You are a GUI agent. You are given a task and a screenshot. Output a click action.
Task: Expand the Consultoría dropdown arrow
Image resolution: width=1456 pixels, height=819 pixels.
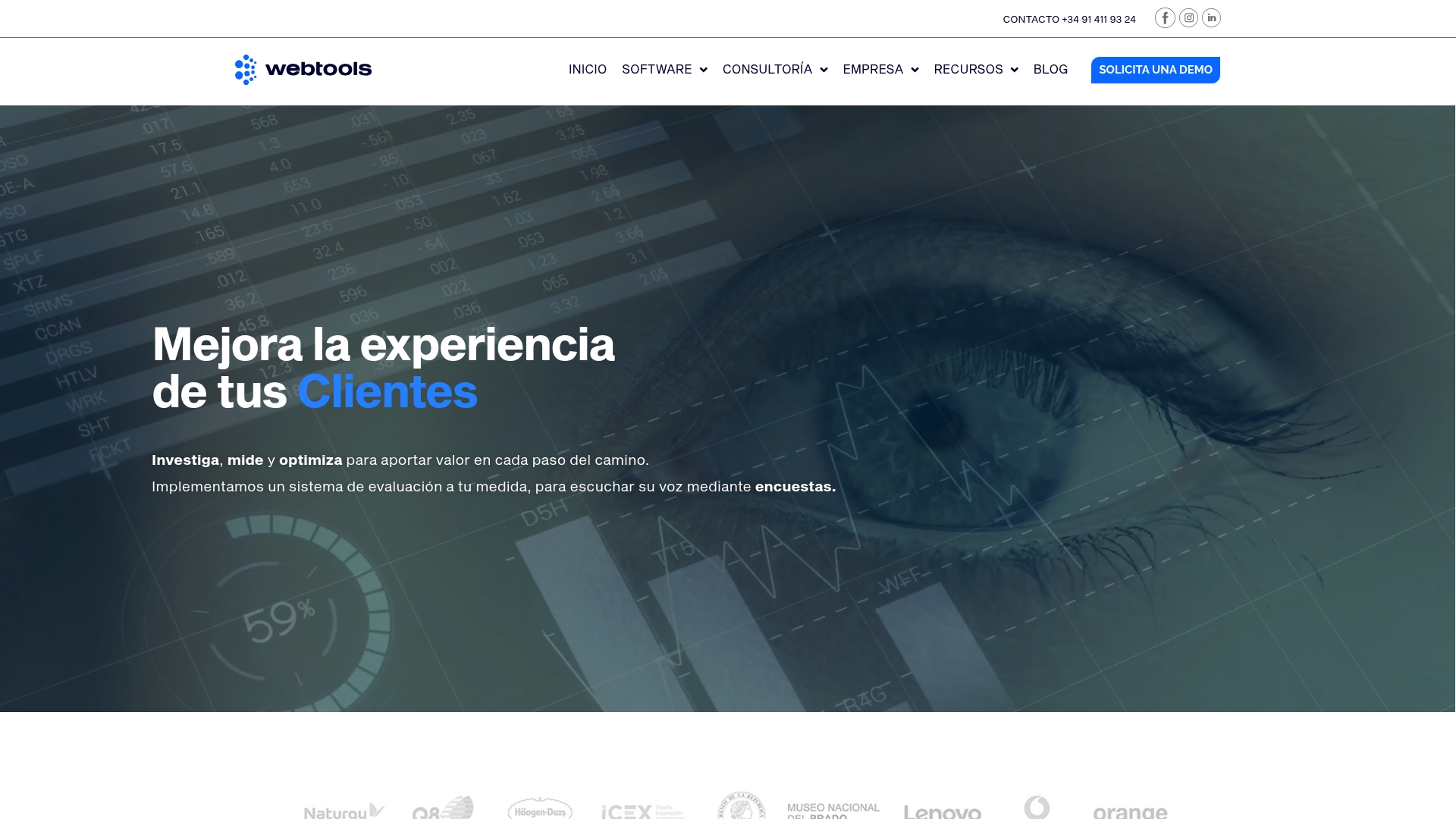coord(824,70)
